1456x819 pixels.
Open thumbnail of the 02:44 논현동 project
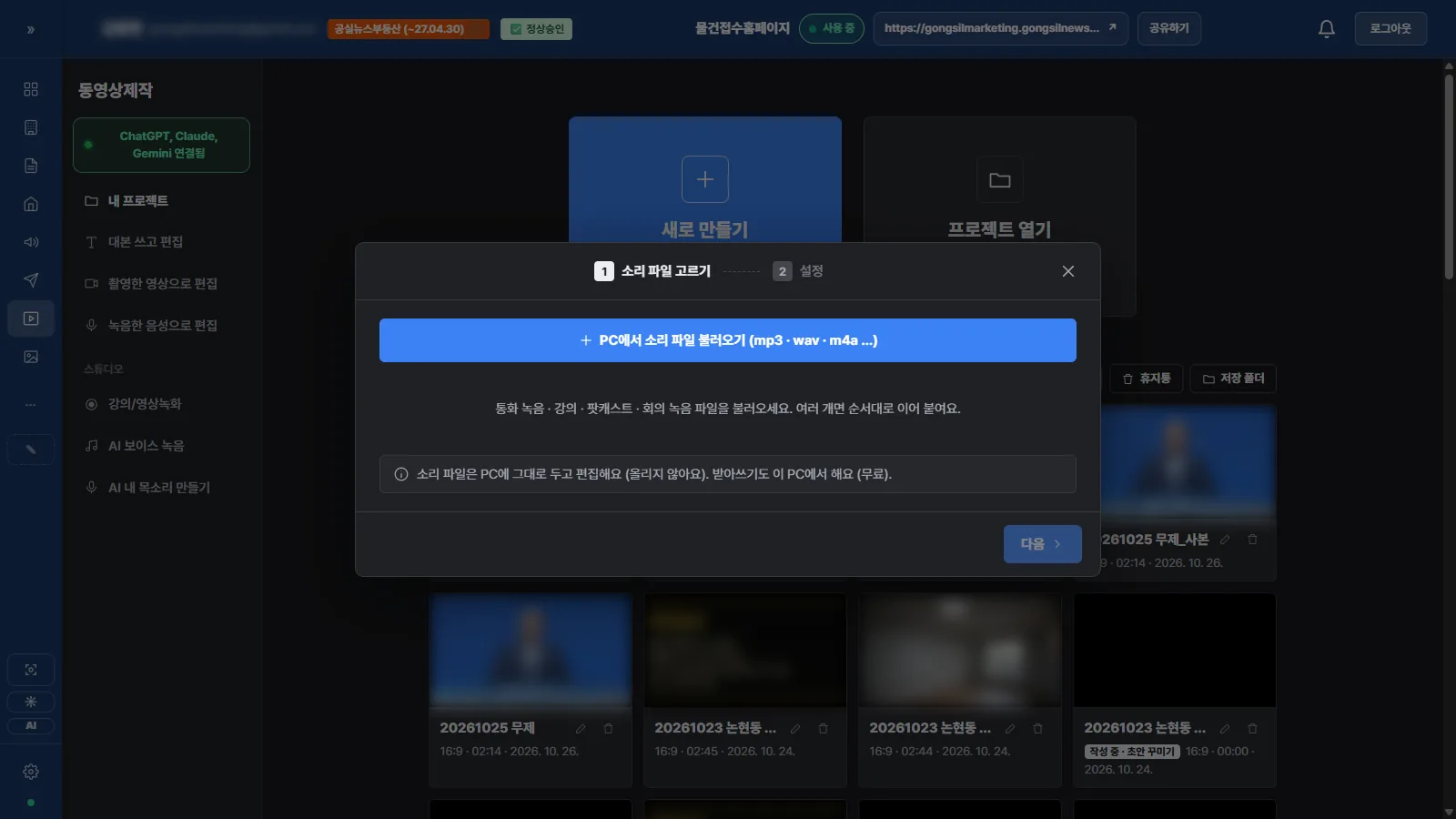tap(960, 651)
